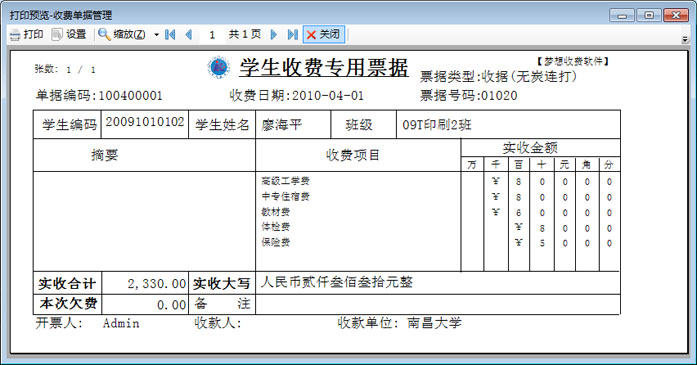
Task: Click the page number field showing 1
Action: point(212,35)
